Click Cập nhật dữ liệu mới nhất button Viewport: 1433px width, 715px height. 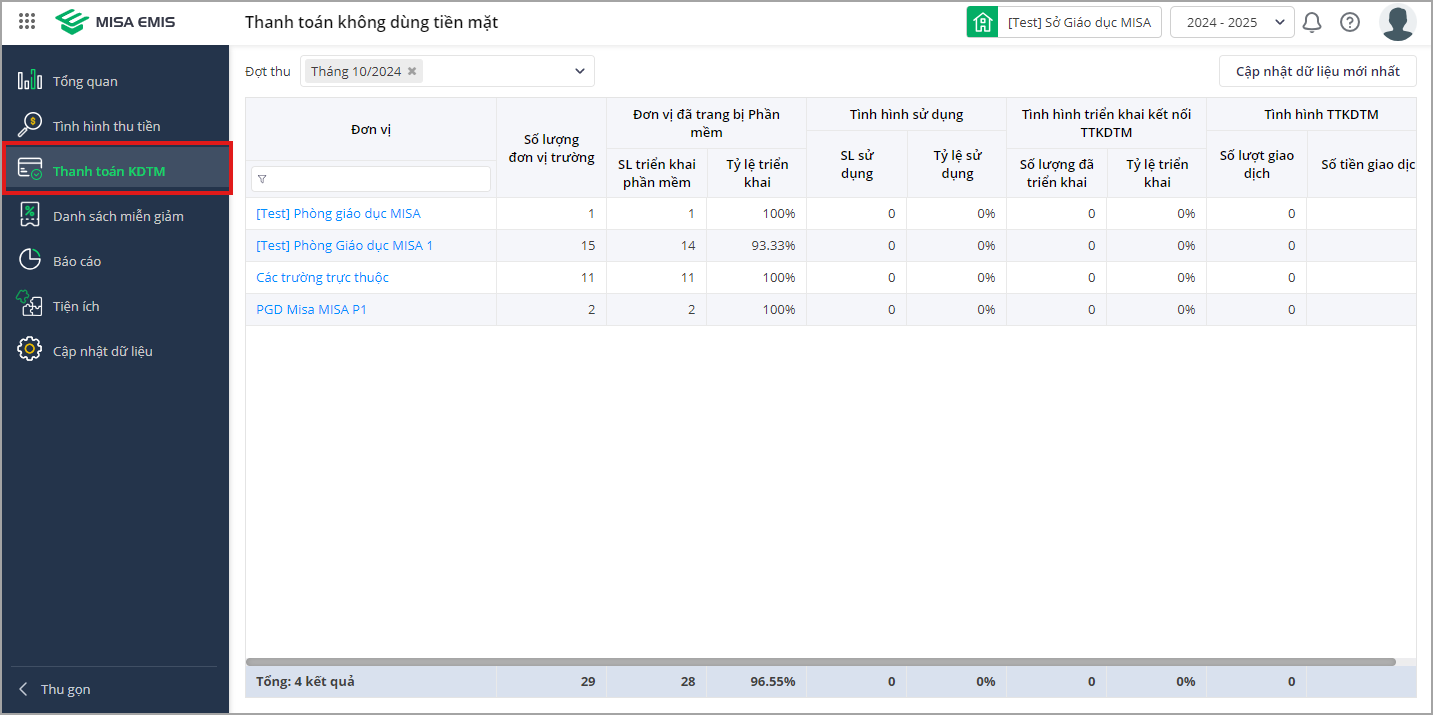(1317, 71)
